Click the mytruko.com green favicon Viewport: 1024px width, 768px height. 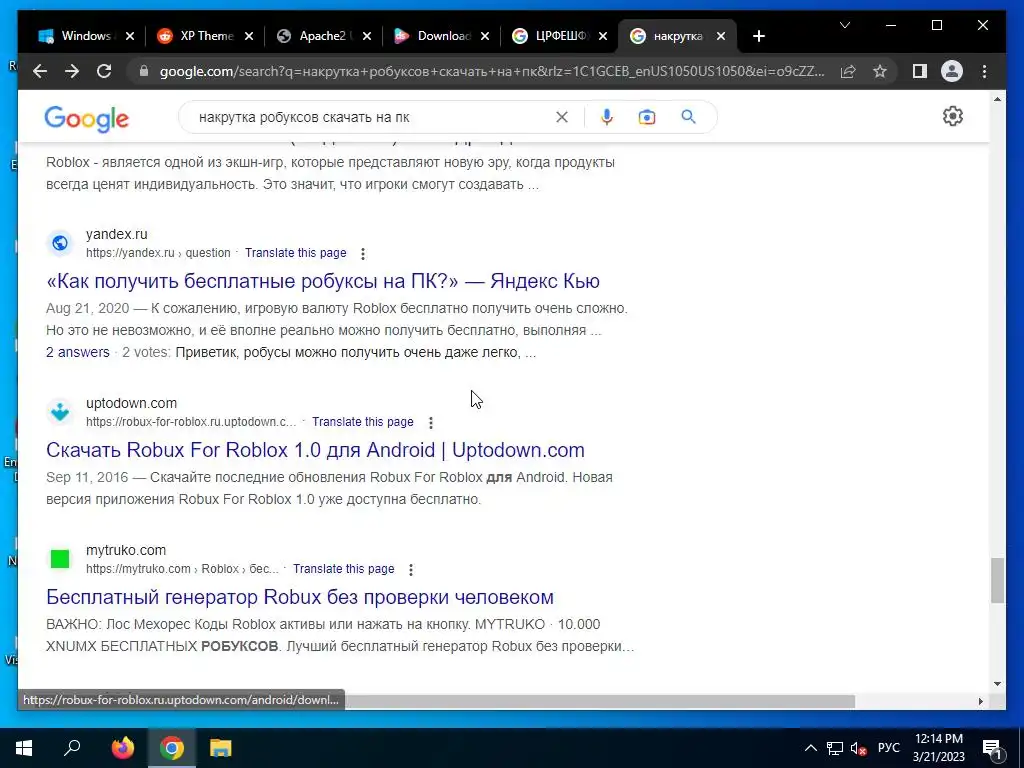pyautogui.click(x=60, y=559)
